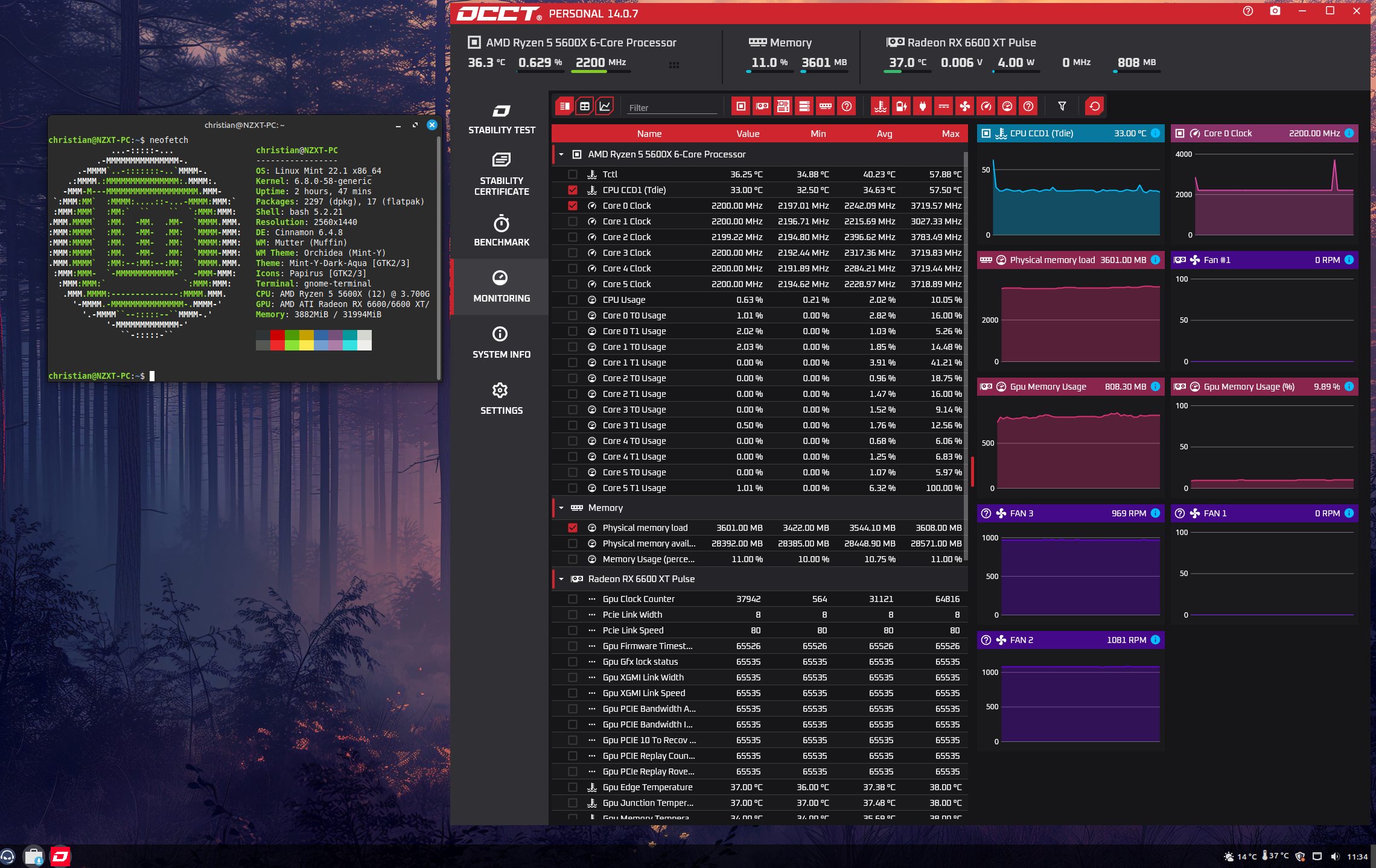Click the screenshot camera icon in title bar
This screenshot has width=1376, height=868.
coord(1275,11)
